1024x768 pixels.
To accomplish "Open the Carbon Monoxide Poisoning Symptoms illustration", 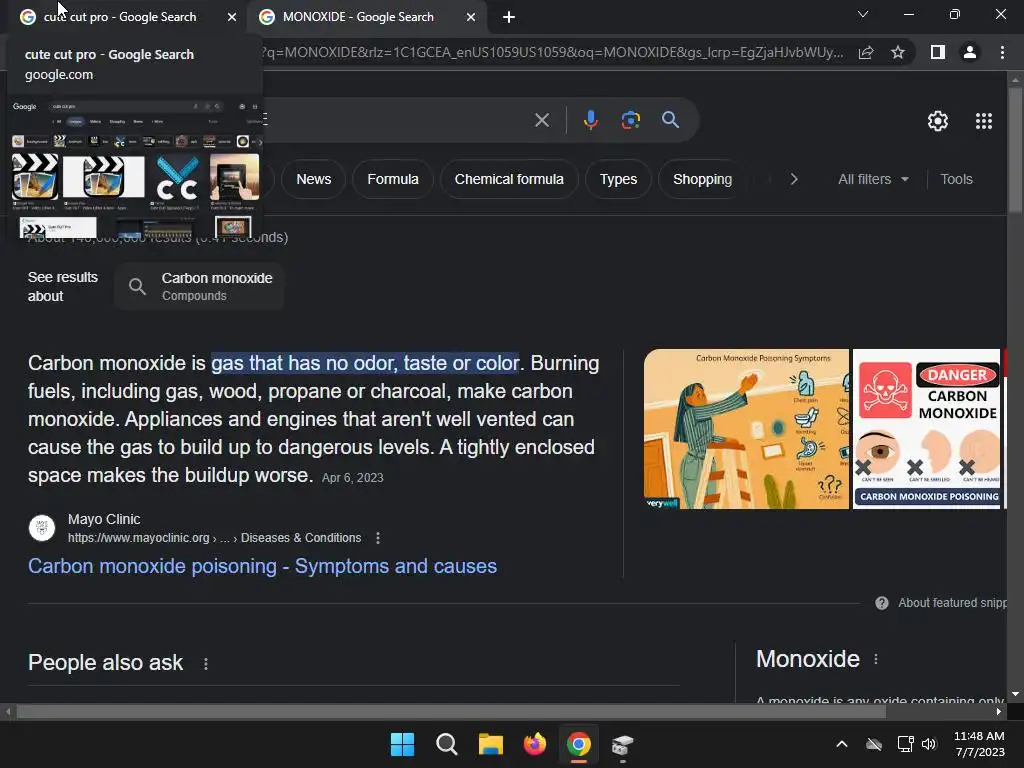I will pyautogui.click(x=746, y=429).
